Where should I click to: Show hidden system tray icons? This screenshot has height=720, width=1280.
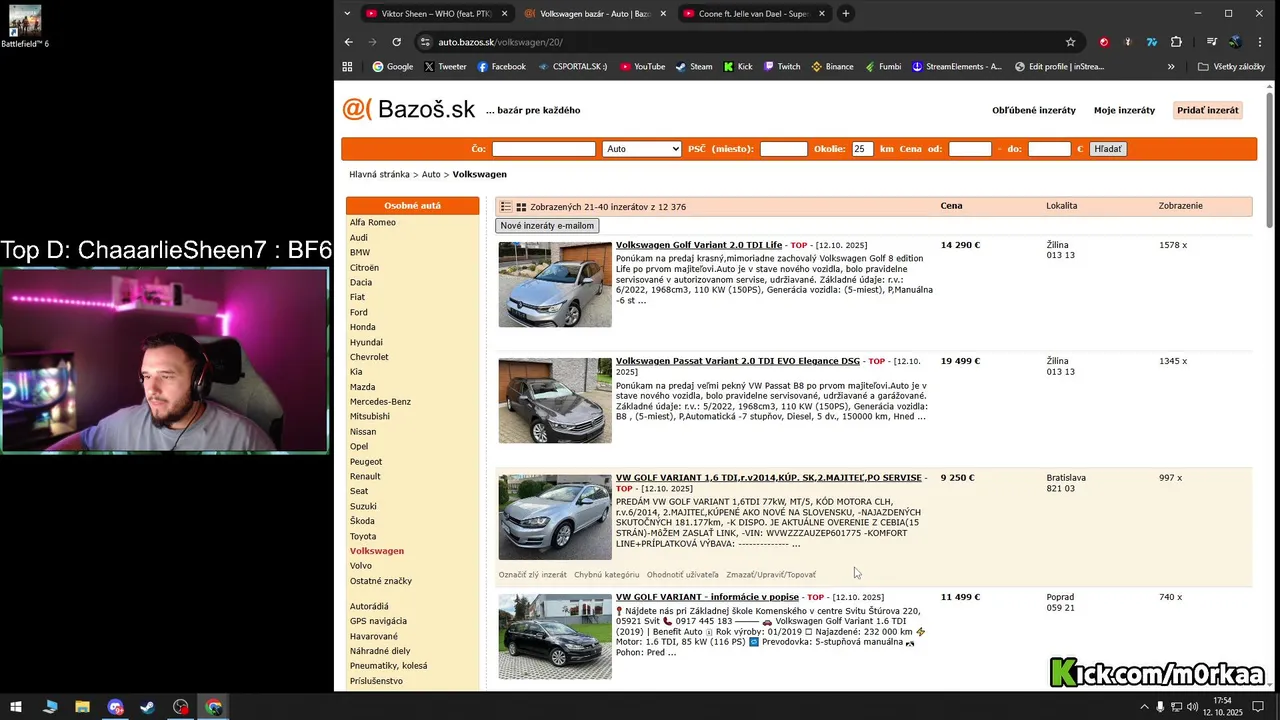click(1144, 707)
